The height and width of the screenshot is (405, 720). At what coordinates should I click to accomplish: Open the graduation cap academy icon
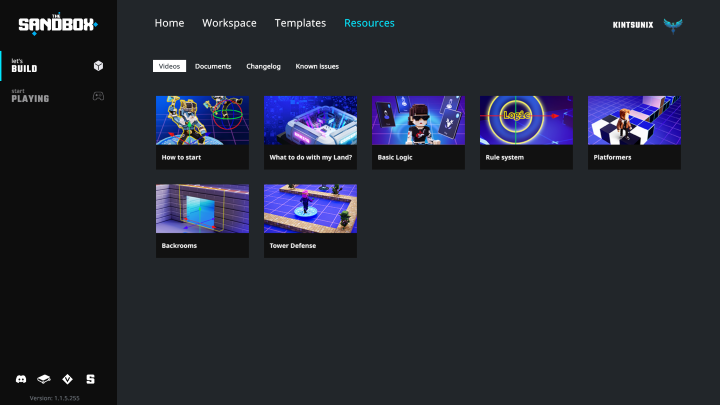coord(44,379)
